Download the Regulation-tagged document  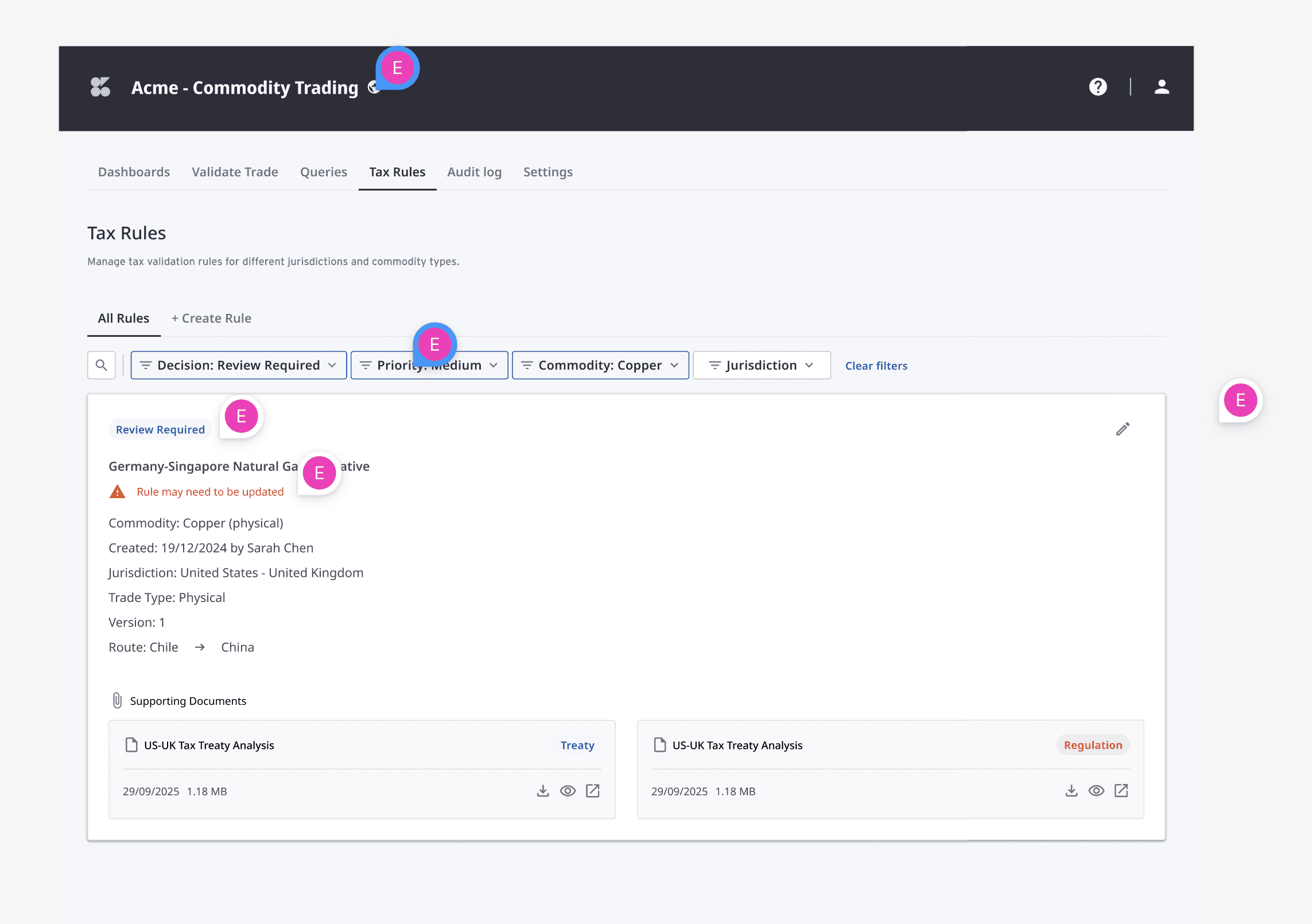coord(1071,791)
